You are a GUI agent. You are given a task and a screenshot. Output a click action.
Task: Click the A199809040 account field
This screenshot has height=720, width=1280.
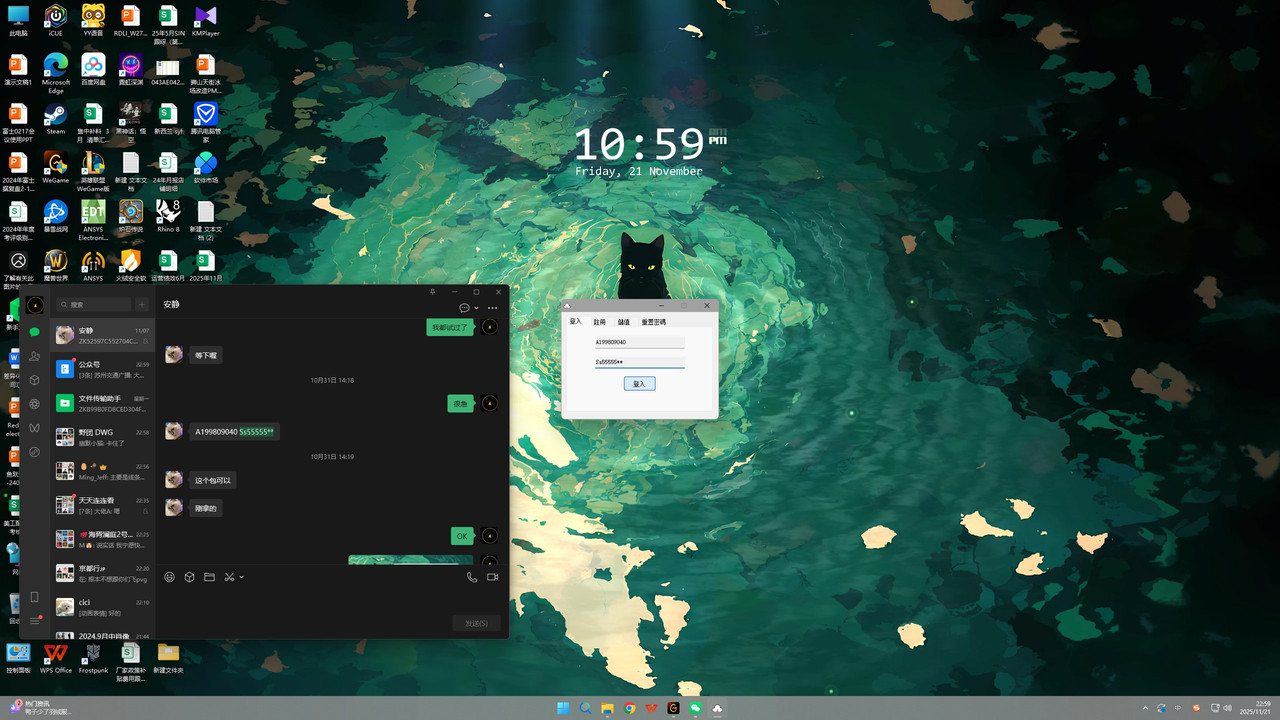point(640,342)
